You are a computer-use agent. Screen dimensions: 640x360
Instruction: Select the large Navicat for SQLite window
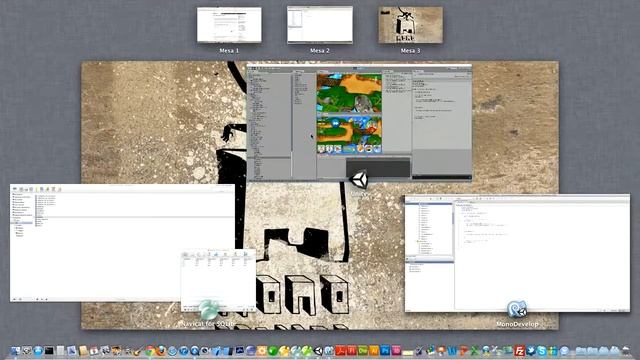tap(122, 243)
